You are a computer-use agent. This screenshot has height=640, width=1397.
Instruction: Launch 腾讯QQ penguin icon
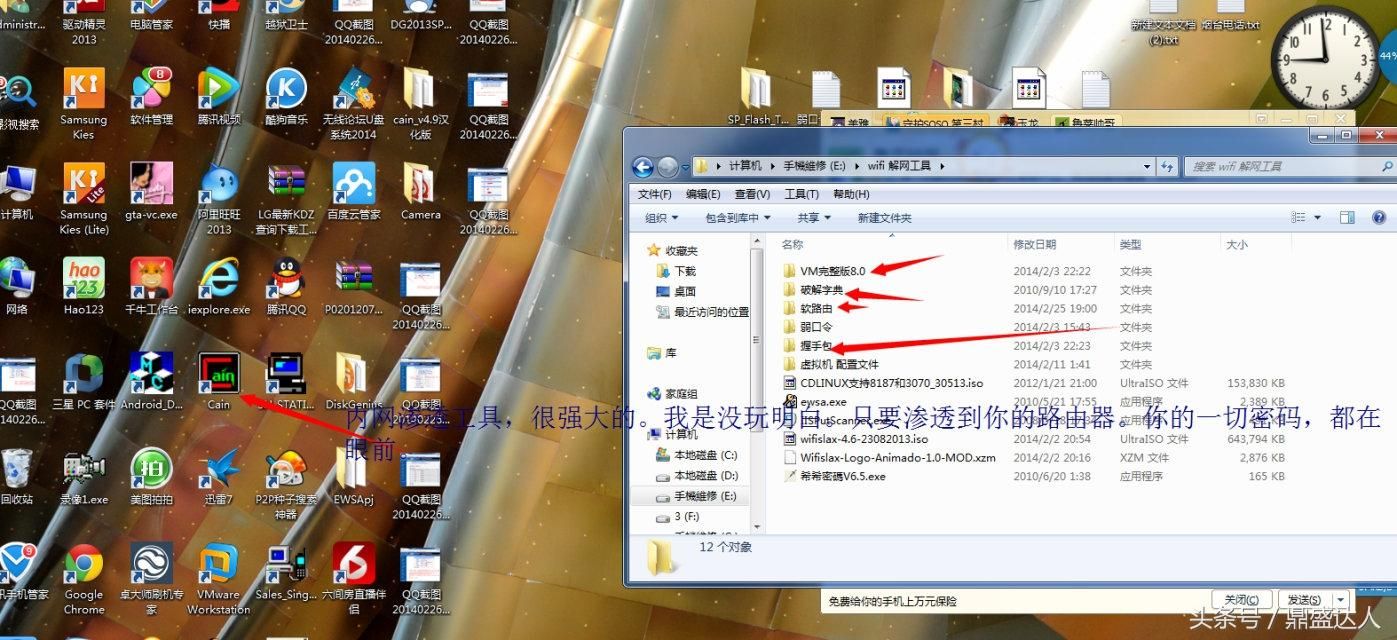tap(286, 286)
